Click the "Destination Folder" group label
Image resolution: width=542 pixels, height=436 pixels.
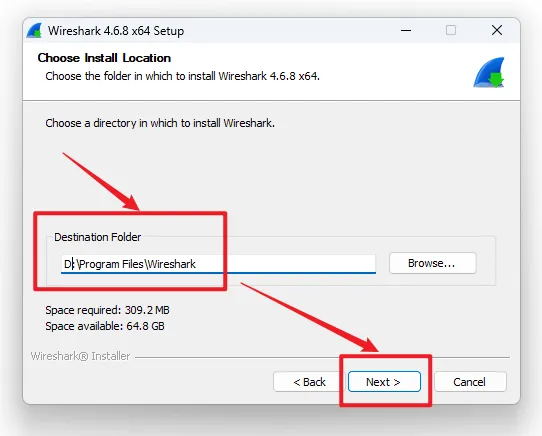[97, 237]
